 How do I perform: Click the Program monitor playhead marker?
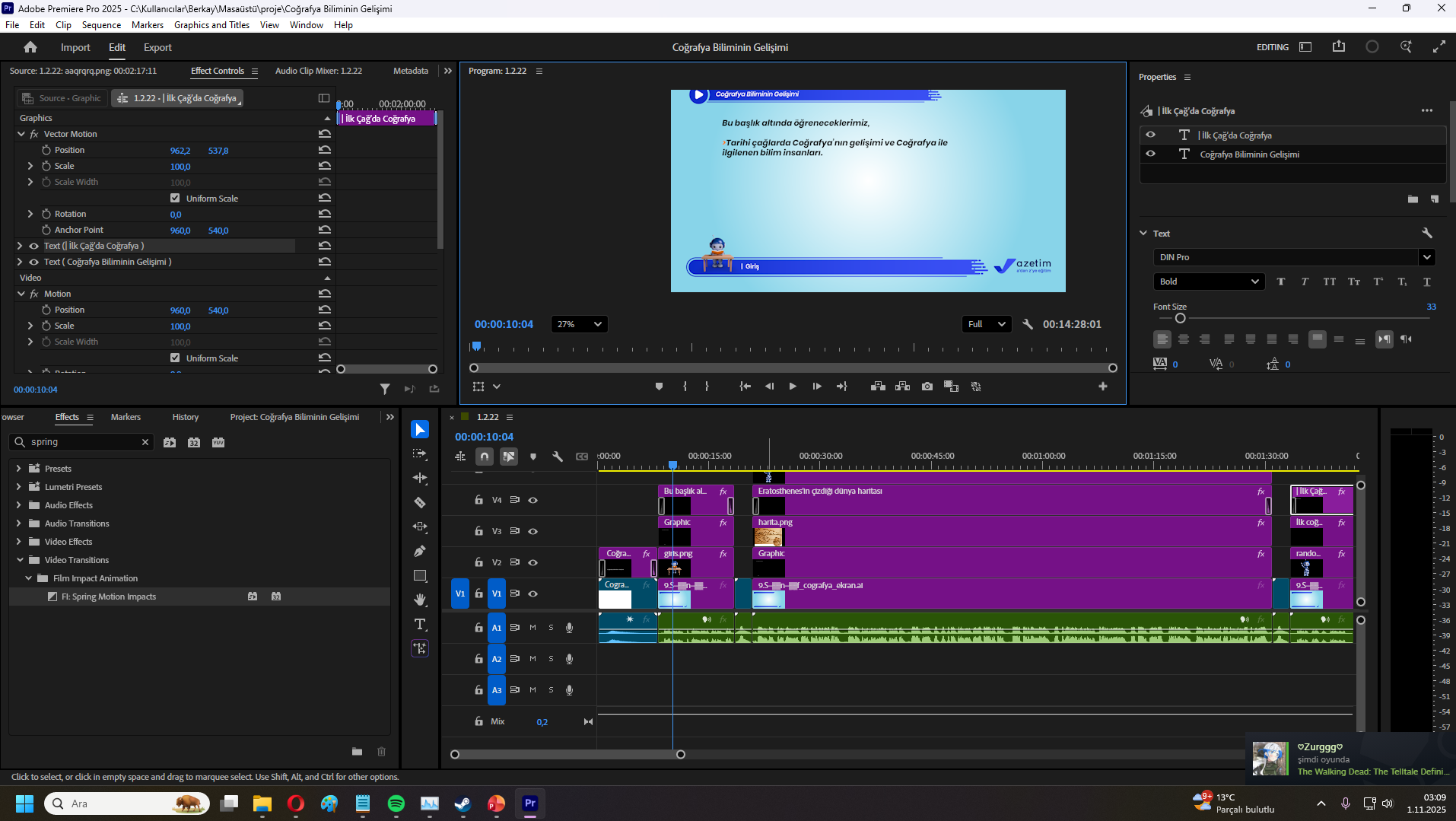(x=476, y=346)
